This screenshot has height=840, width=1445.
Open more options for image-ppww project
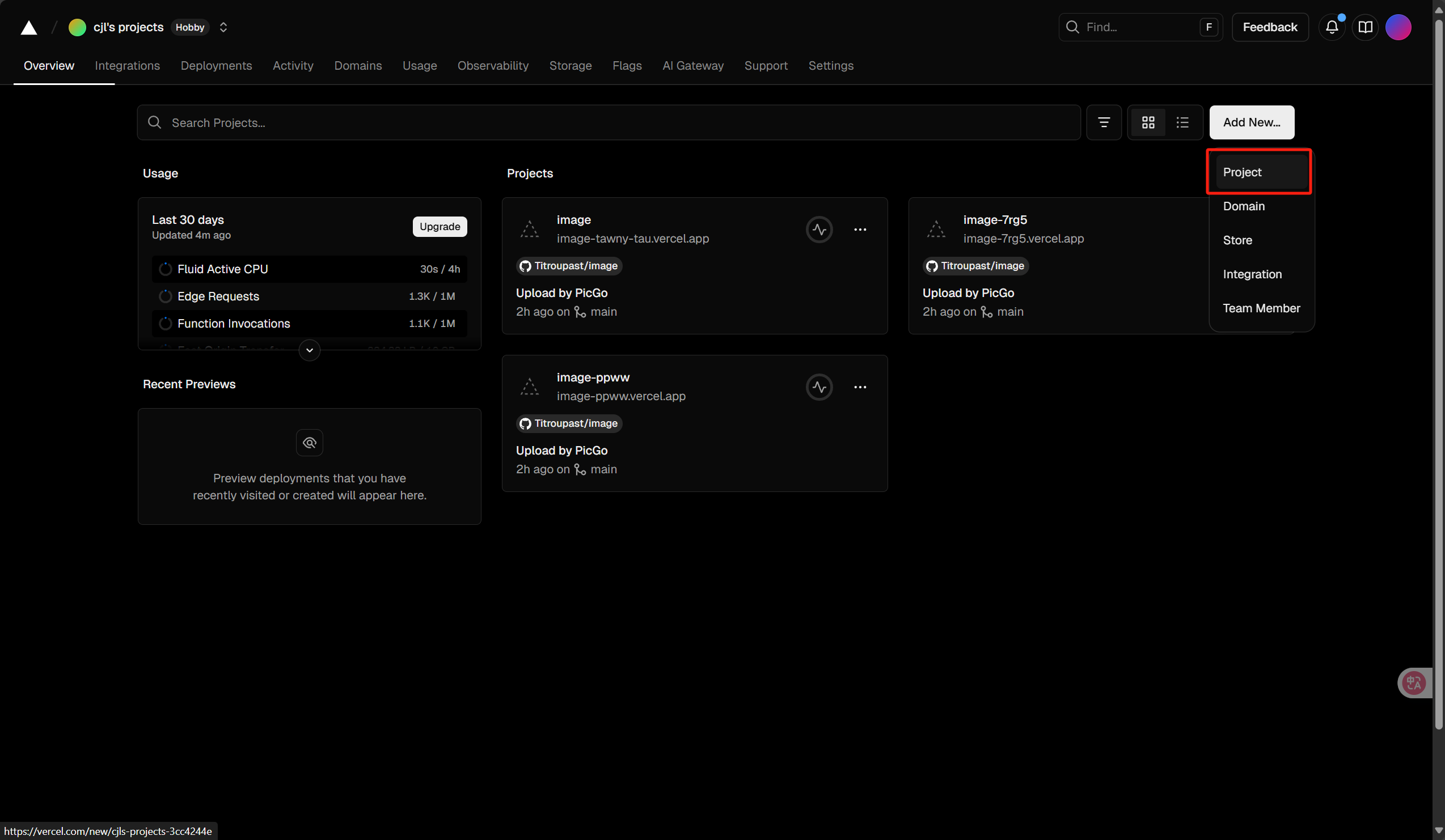coord(860,387)
